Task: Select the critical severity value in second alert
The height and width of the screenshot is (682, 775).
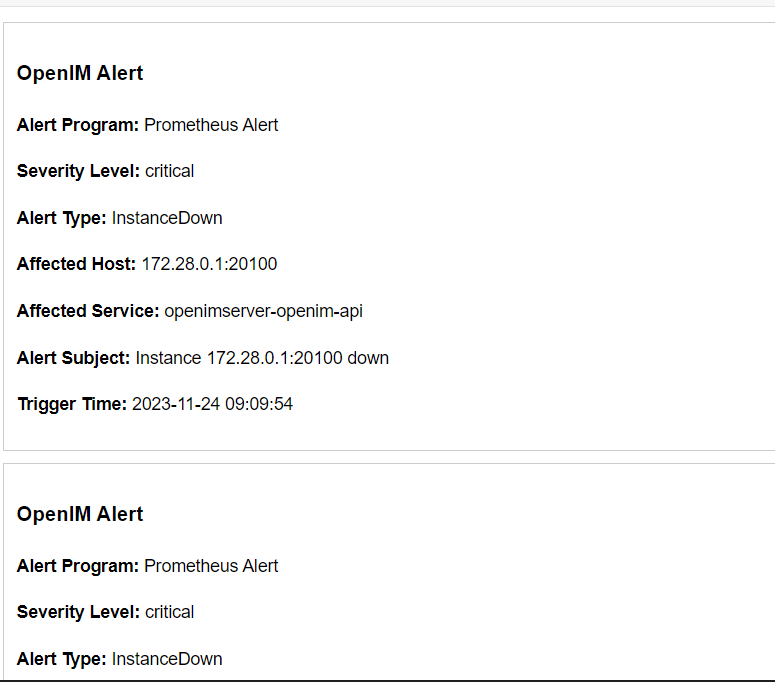Action: point(169,612)
